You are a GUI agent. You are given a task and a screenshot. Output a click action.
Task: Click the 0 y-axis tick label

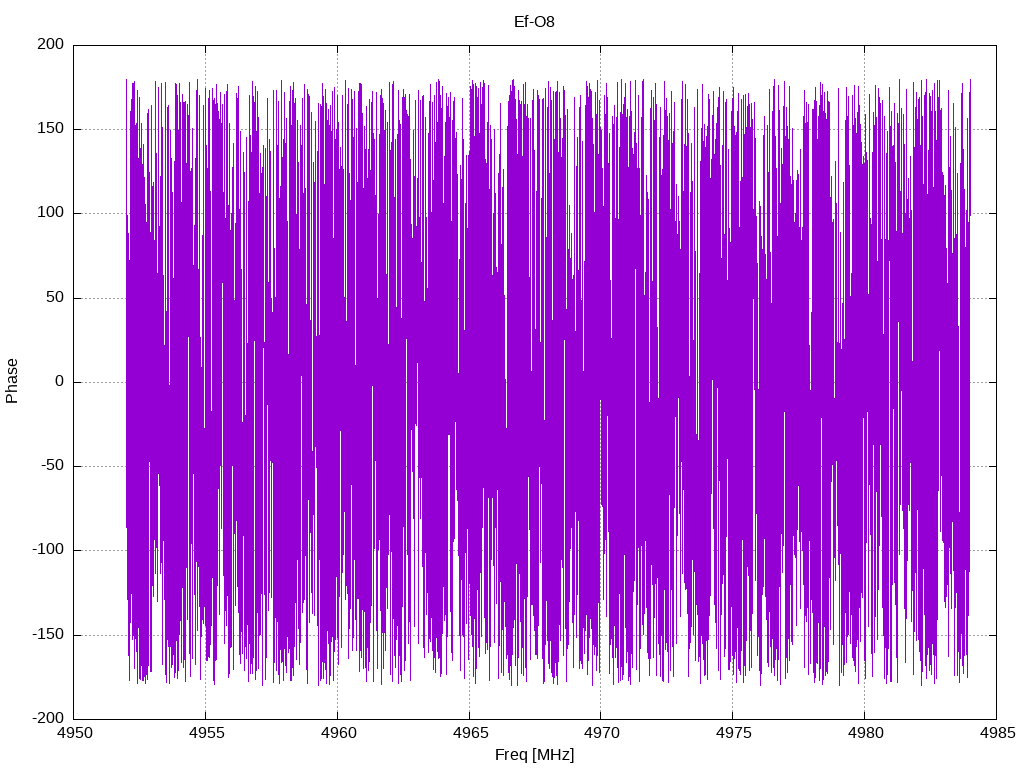coord(60,381)
